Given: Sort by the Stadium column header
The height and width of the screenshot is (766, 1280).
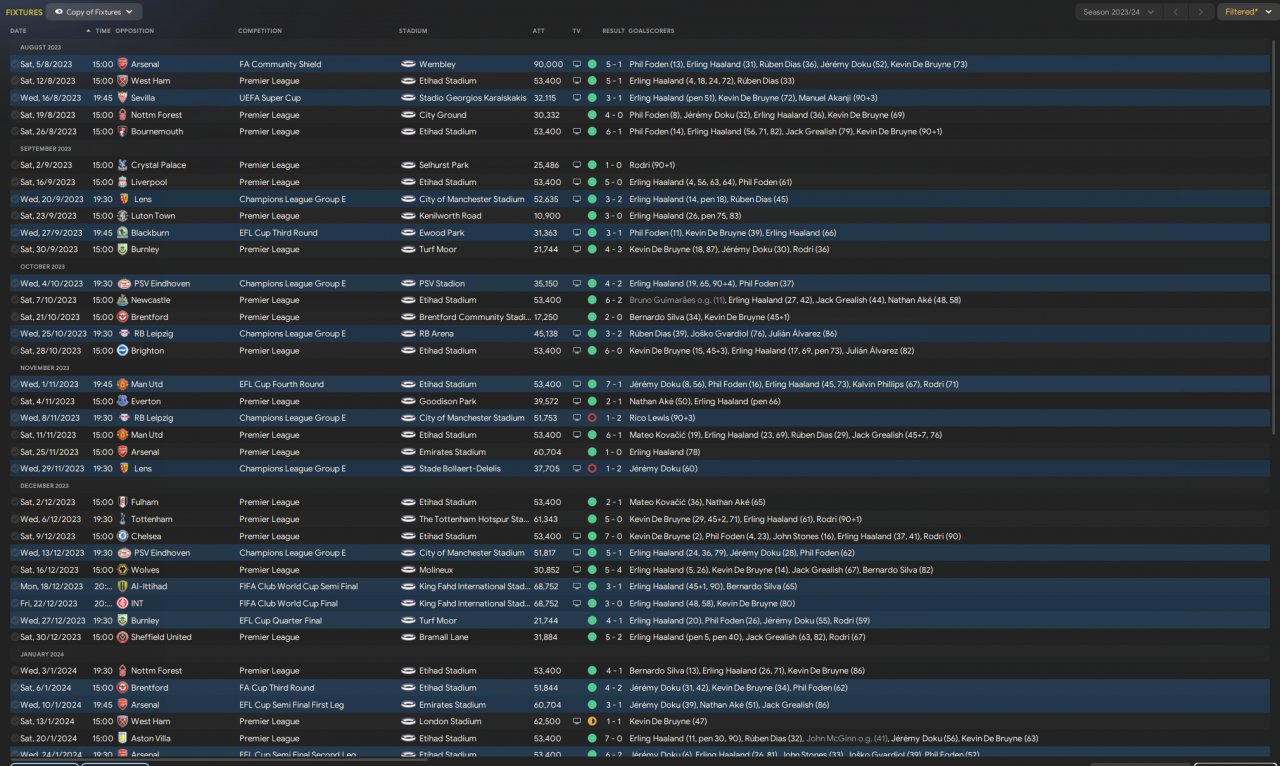Looking at the screenshot, I should pyautogui.click(x=412, y=31).
